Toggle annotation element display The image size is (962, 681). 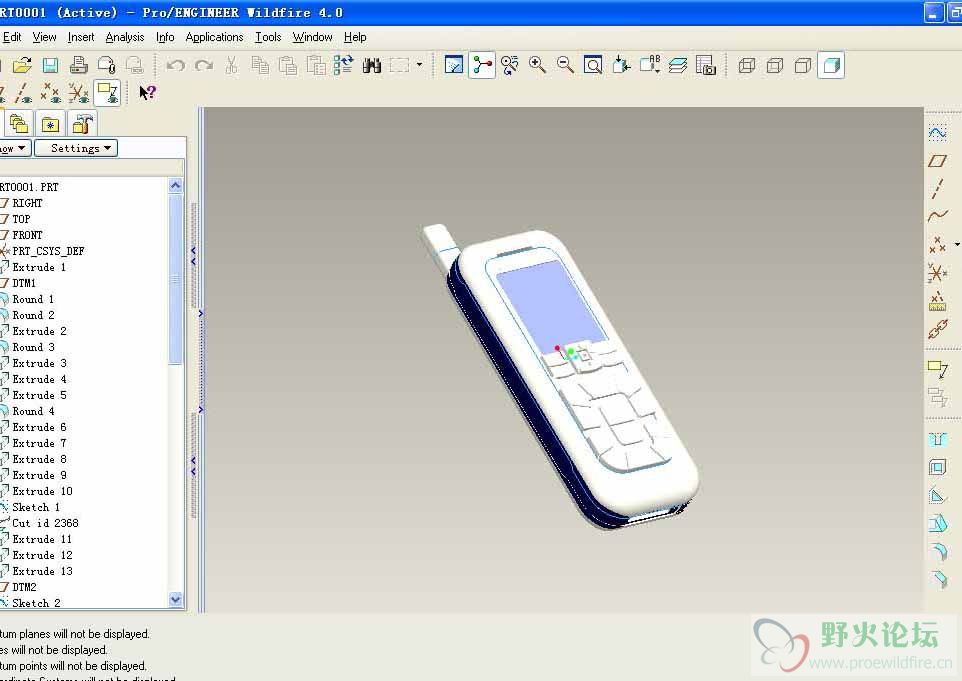[107, 93]
